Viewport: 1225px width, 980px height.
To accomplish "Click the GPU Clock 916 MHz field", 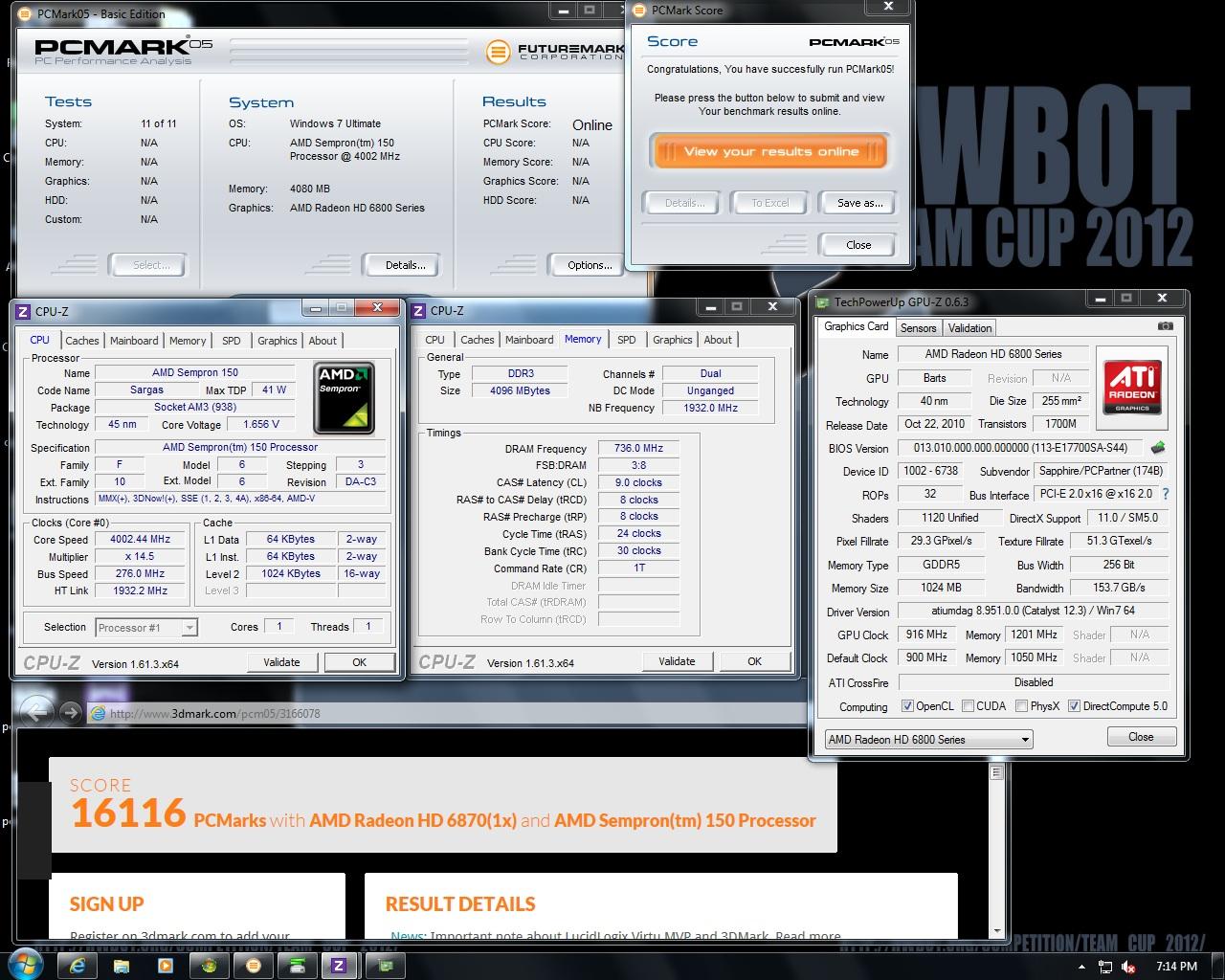I will (x=926, y=635).
